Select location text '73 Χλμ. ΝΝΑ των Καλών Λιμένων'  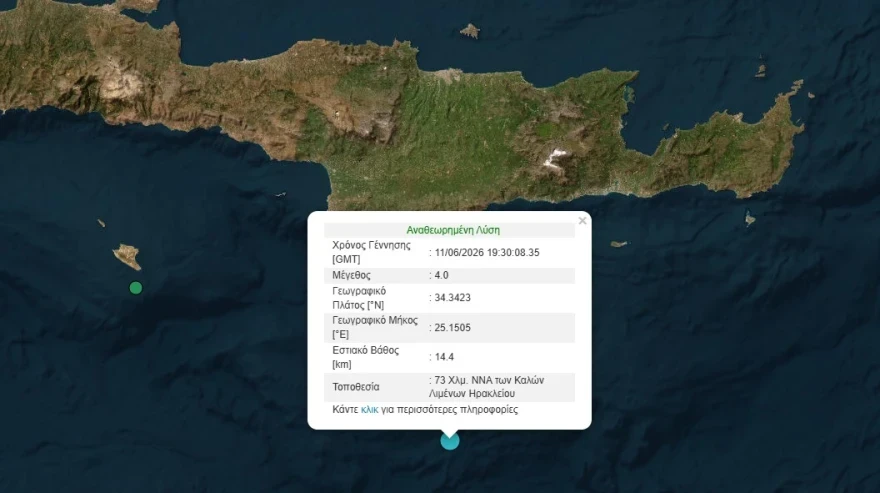click(x=487, y=387)
